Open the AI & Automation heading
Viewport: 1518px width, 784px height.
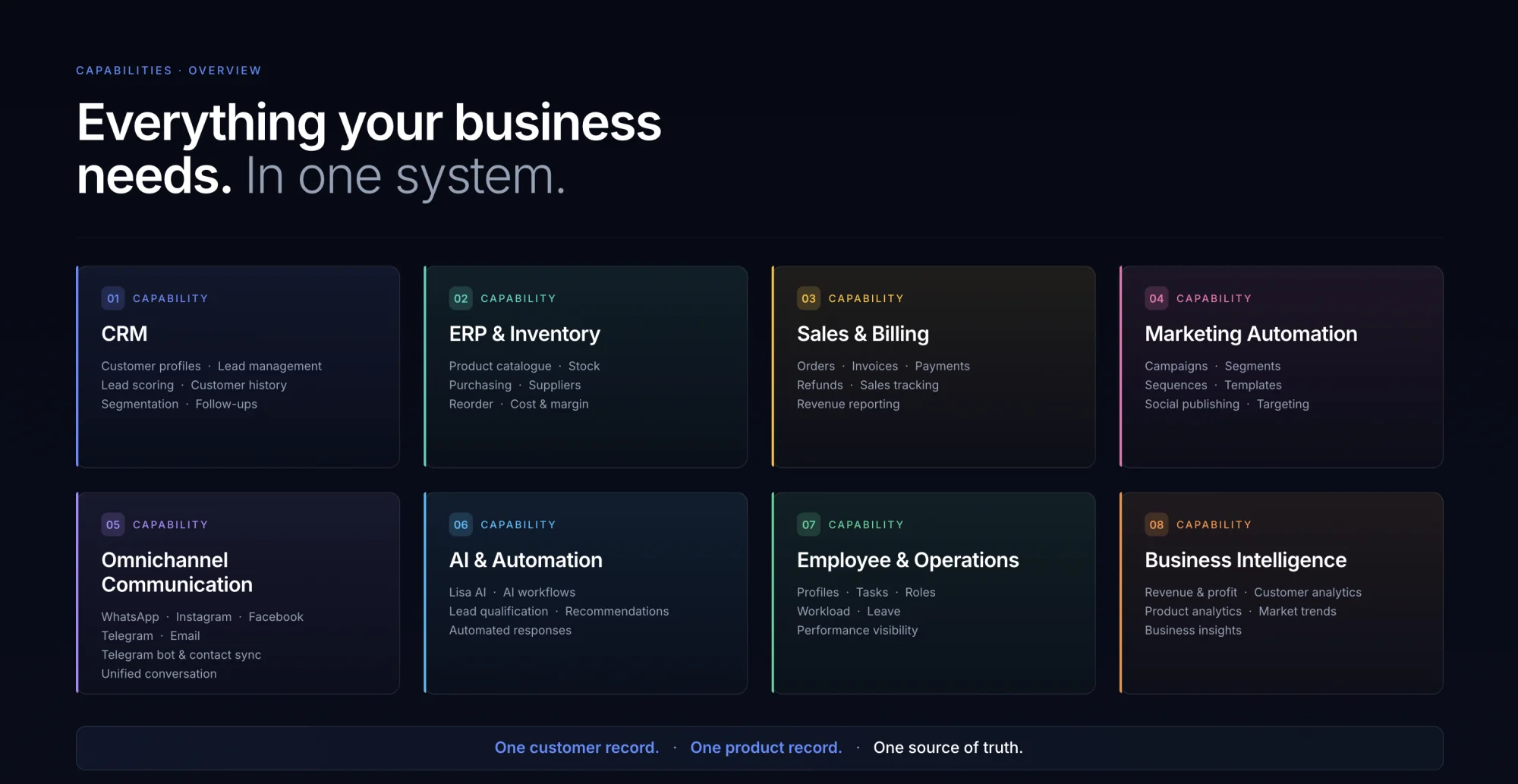click(526, 560)
